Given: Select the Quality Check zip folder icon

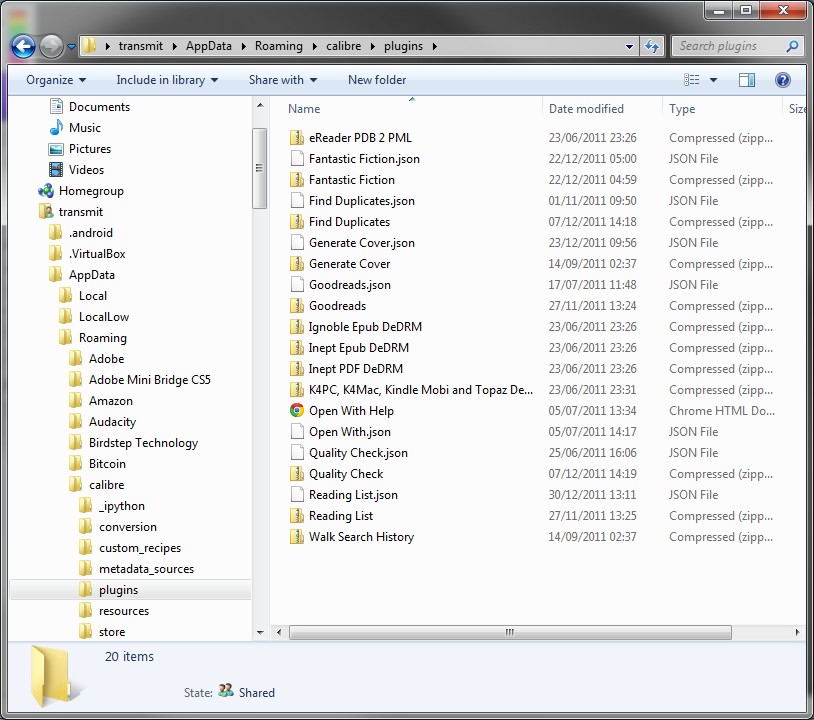Looking at the screenshot, I should [296, 474].
